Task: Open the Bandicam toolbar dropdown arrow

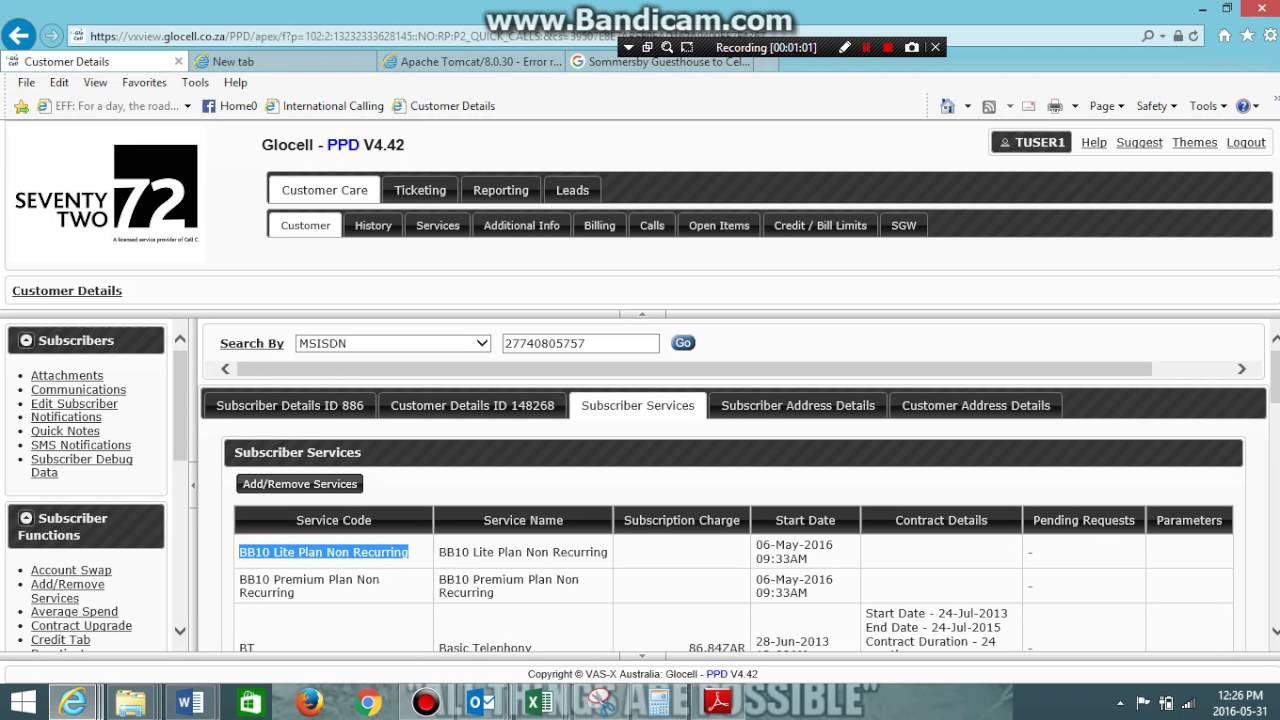Action: 628,47
